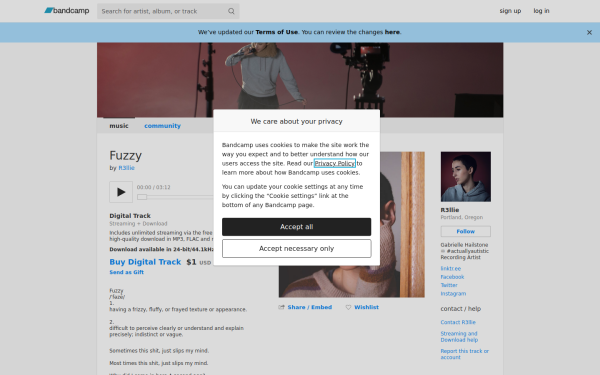The width and height of the screenshot is (600, 375).
Task: Open the log in link
Action: (x=541, y=11)
